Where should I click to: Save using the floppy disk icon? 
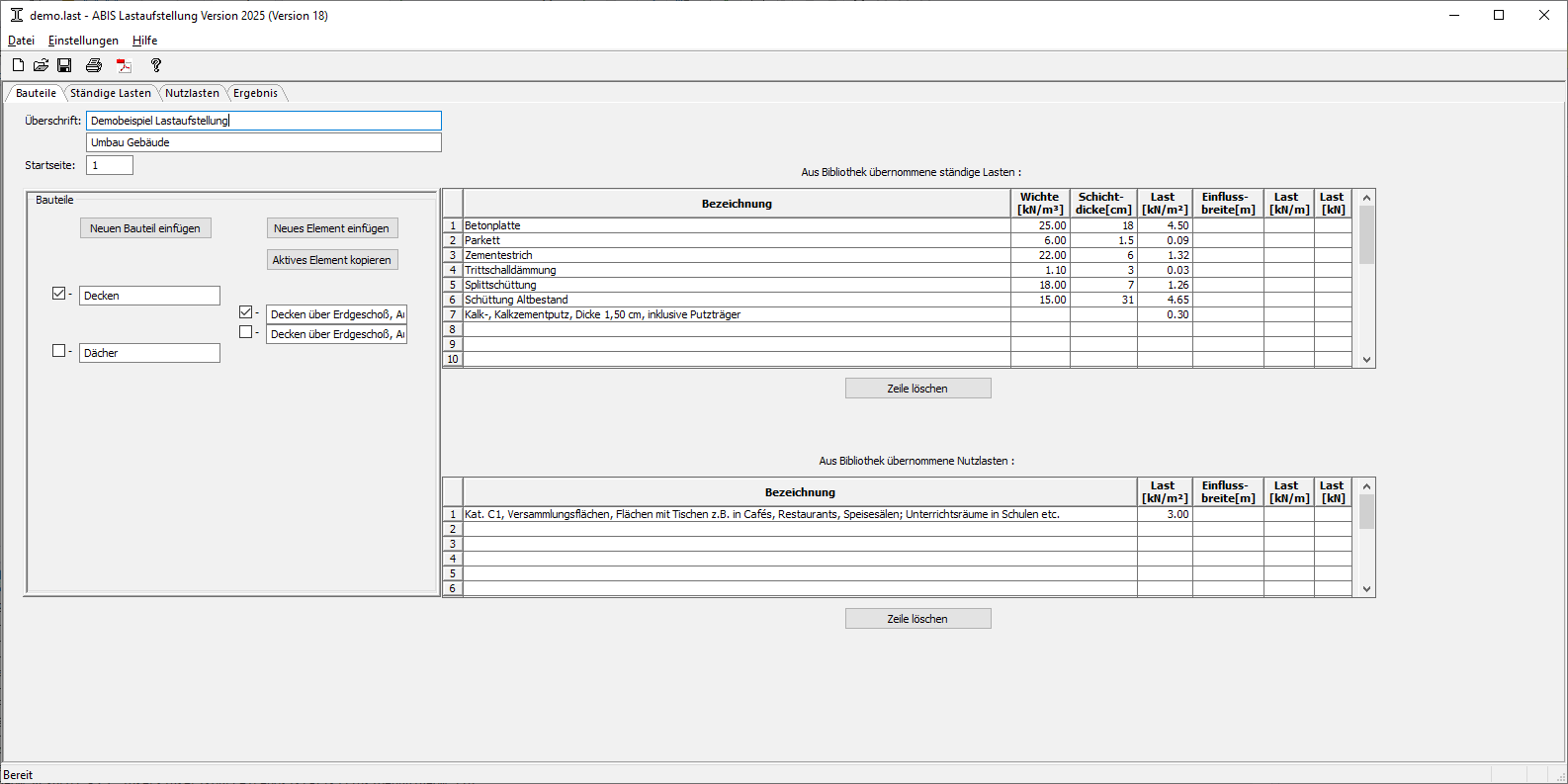click(x=64, y=65)
